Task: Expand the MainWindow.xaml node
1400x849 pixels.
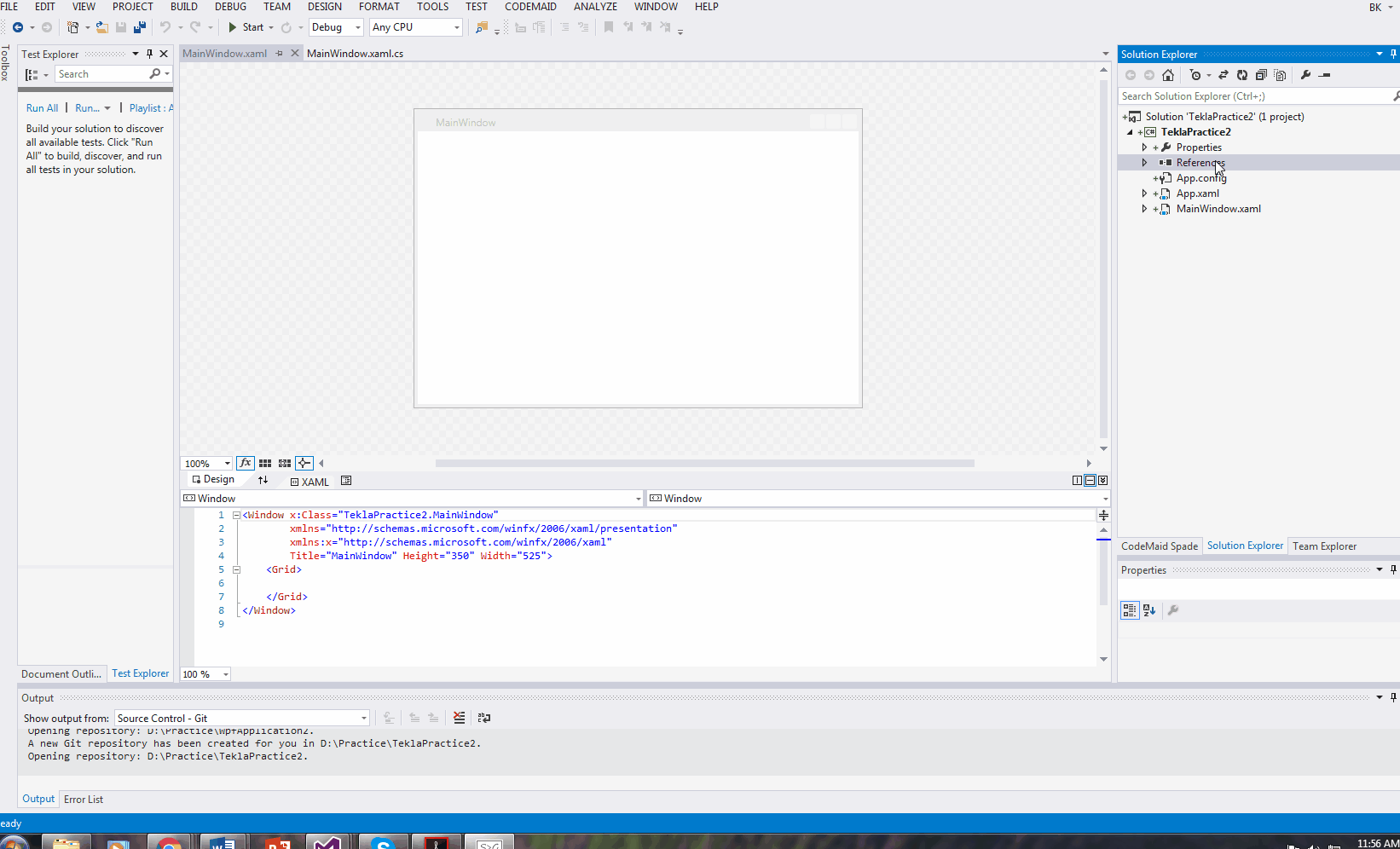Action: tap(1144, 209)
